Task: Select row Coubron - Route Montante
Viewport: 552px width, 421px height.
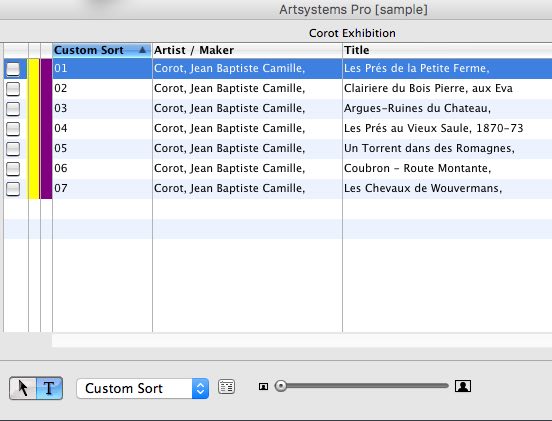Action: (278, 169)
